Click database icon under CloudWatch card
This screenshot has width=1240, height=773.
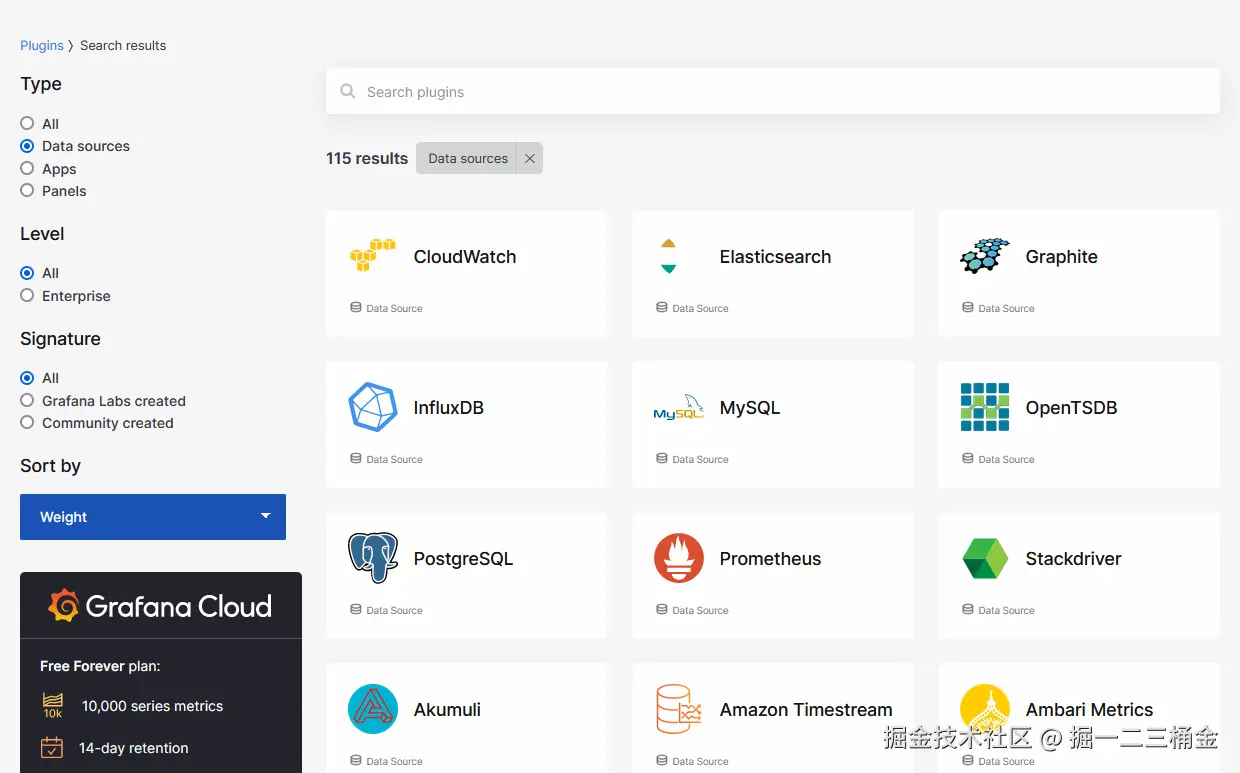pos(355,308)
